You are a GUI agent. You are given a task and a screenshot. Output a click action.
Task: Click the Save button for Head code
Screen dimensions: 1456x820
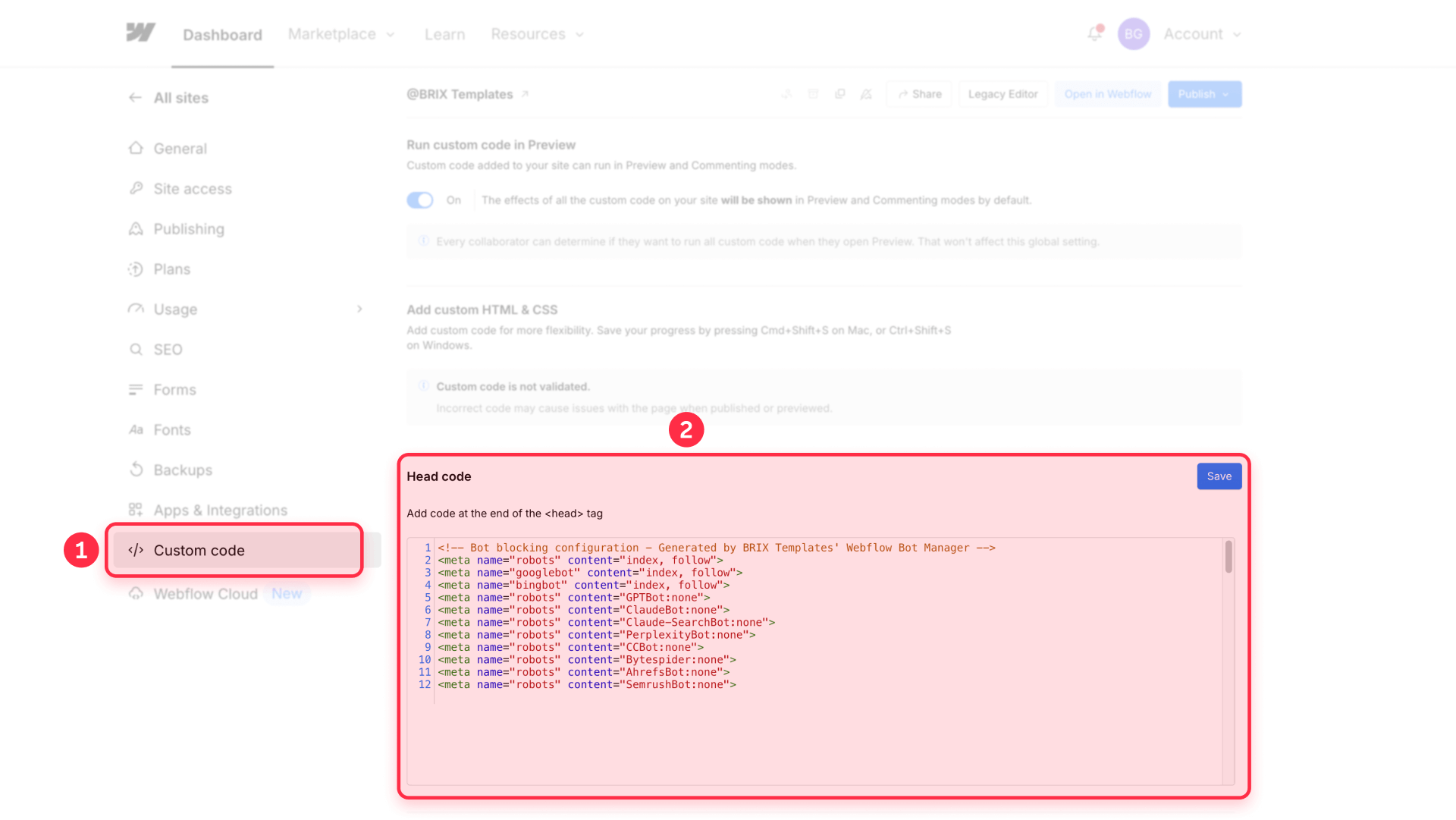pyautogui.click(x=1219, y=476)
